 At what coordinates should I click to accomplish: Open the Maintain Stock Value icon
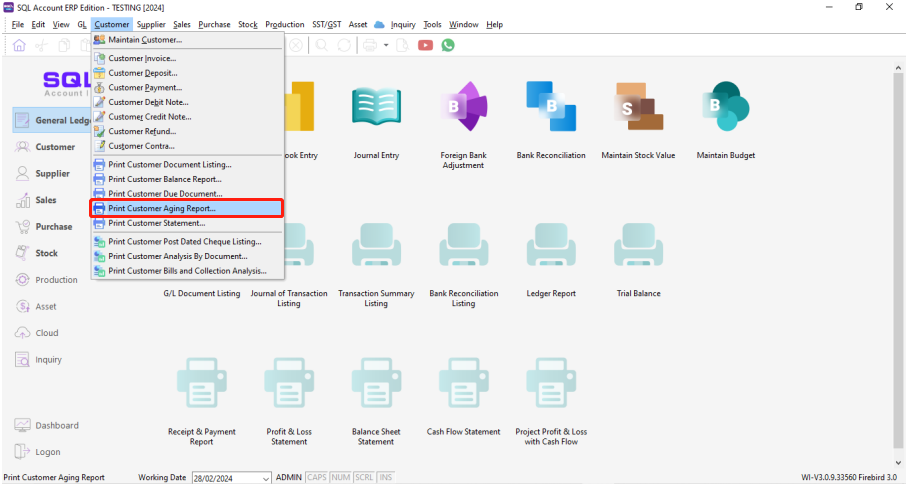click(638, 108)
